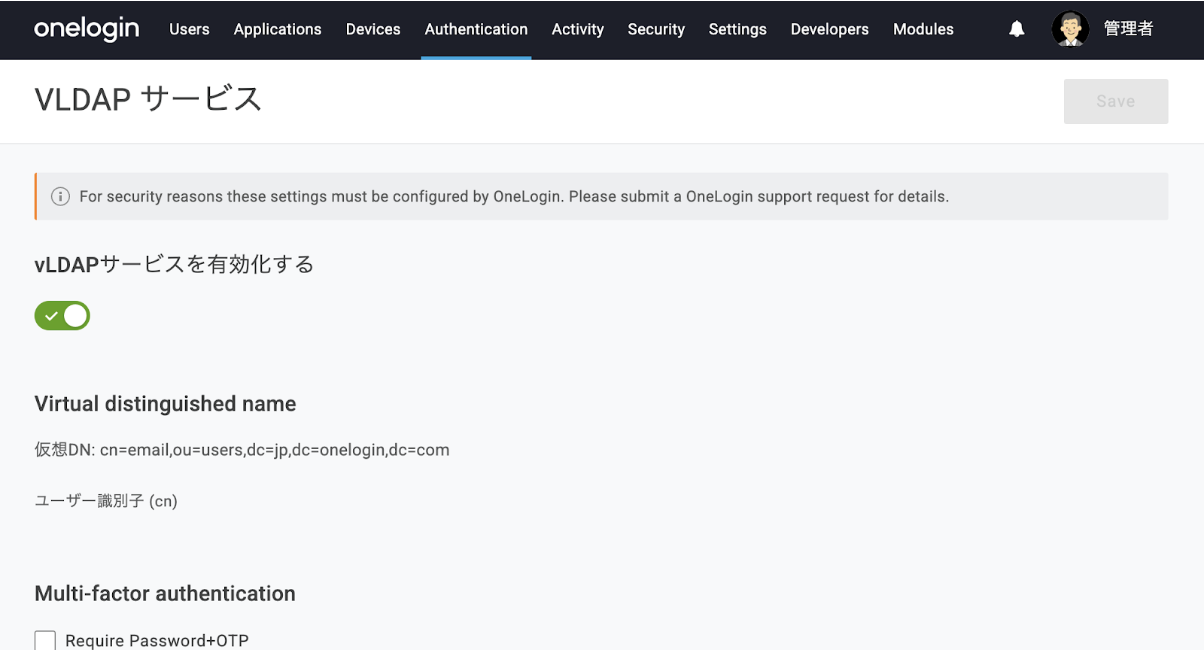Select the Authentication tab
This screenshot has height=650, width=1204.
(x=476, y=29)
